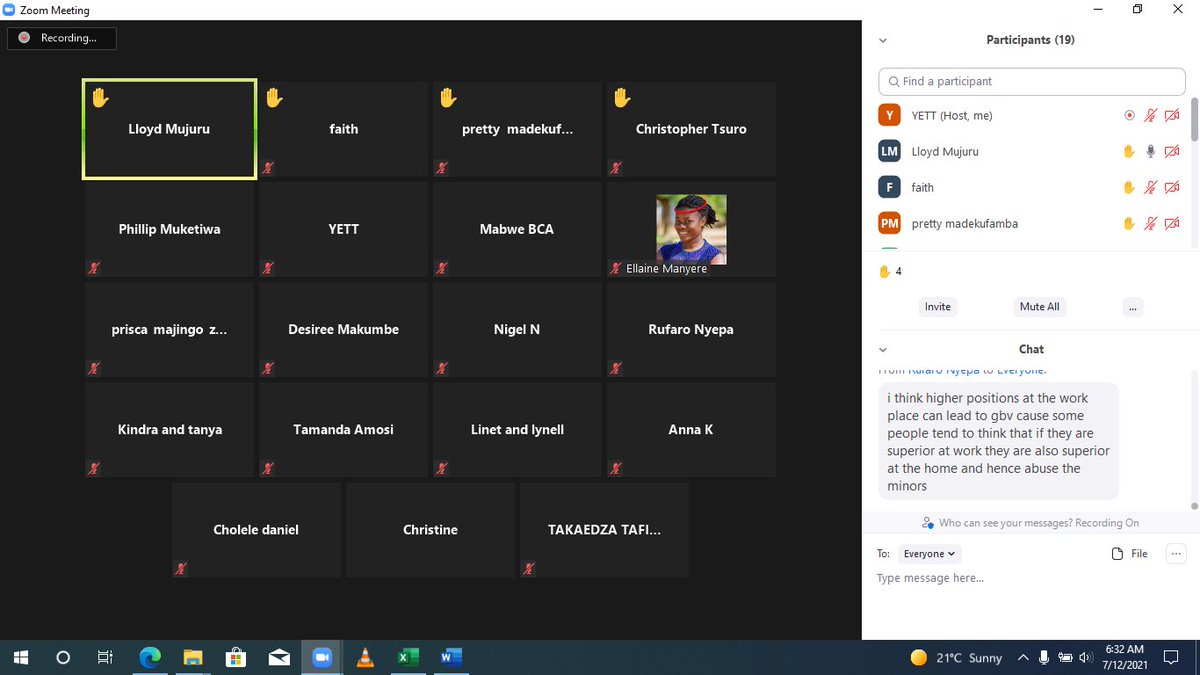Click muted mic icon on Rufaro Nyepa tile
Image resolution: width=1200 pixels, height=675 pixels.
click(x=616, y=368)
